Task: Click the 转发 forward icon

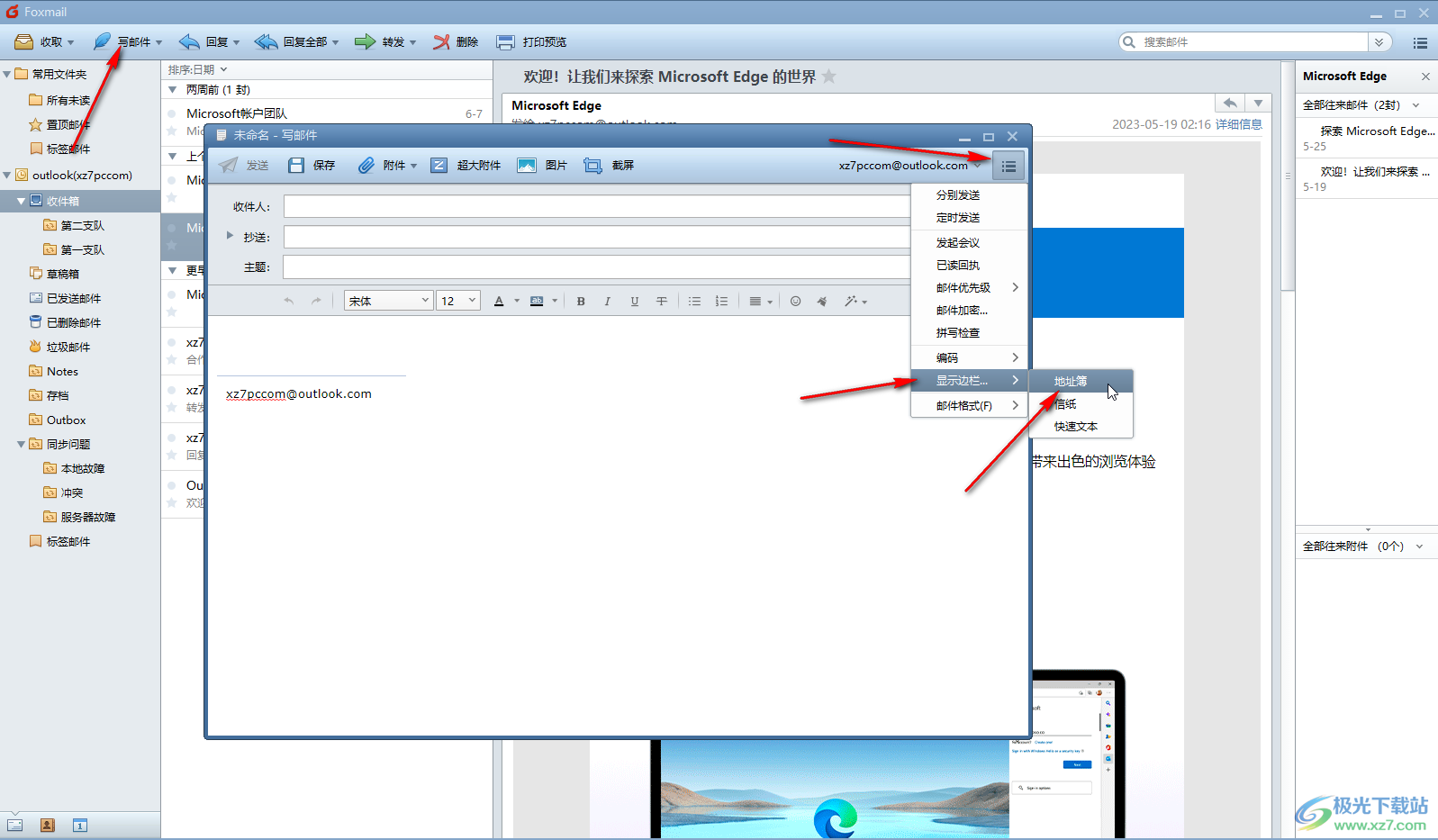Action: pyautogui.click(x=365, y=42)
